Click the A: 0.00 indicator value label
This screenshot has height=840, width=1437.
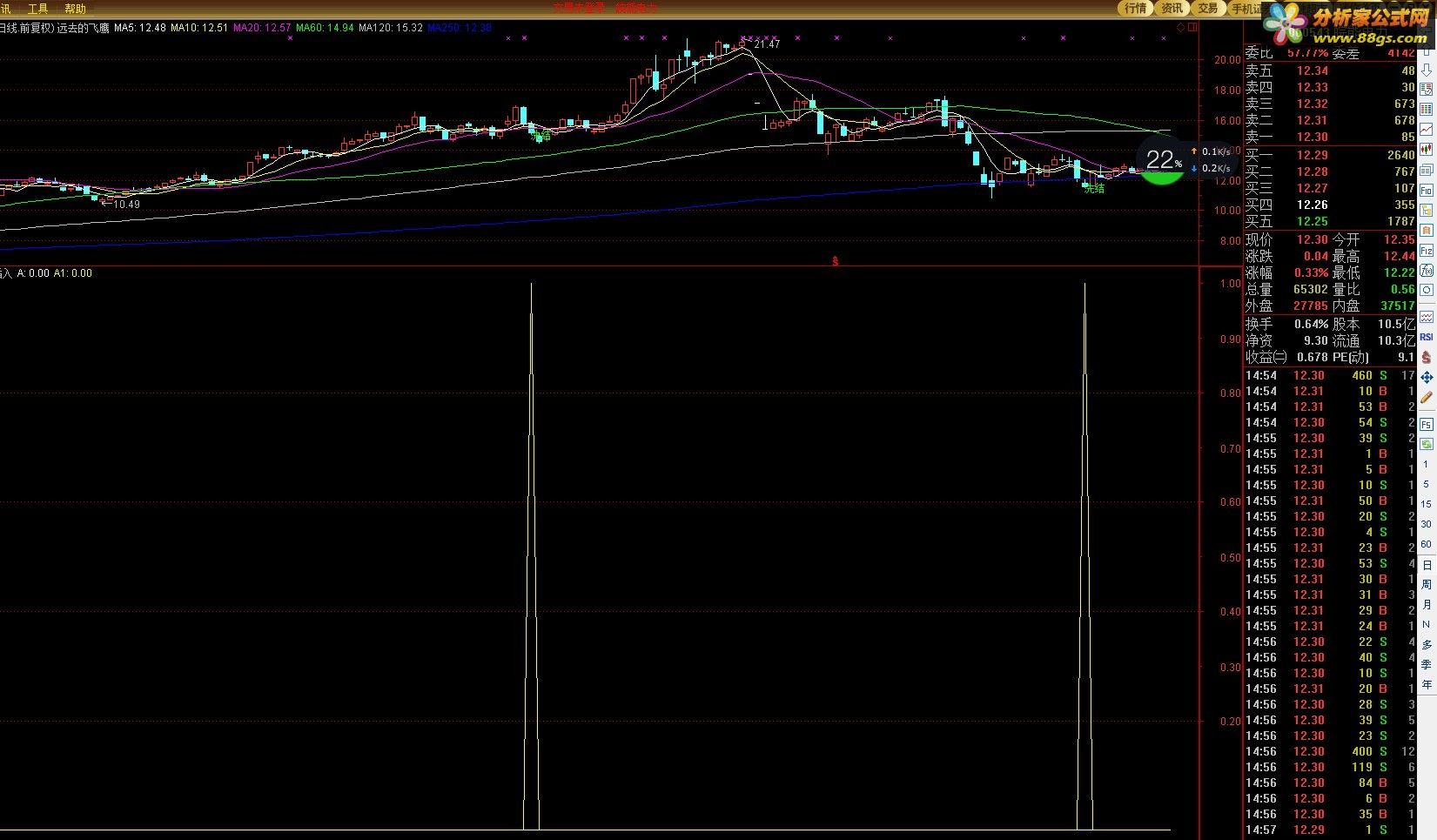point(33,273)
